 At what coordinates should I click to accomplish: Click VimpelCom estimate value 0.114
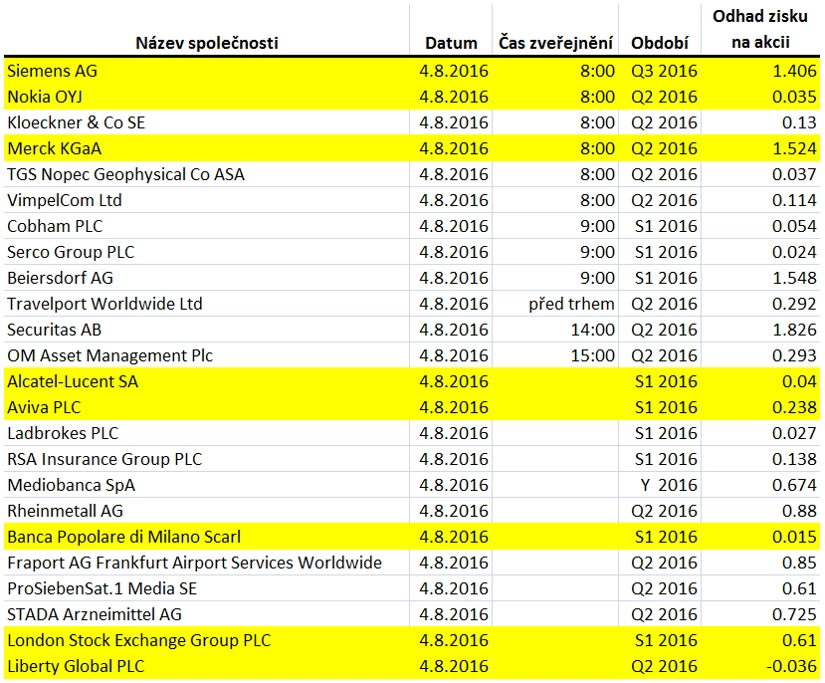[x=794, y=200]
